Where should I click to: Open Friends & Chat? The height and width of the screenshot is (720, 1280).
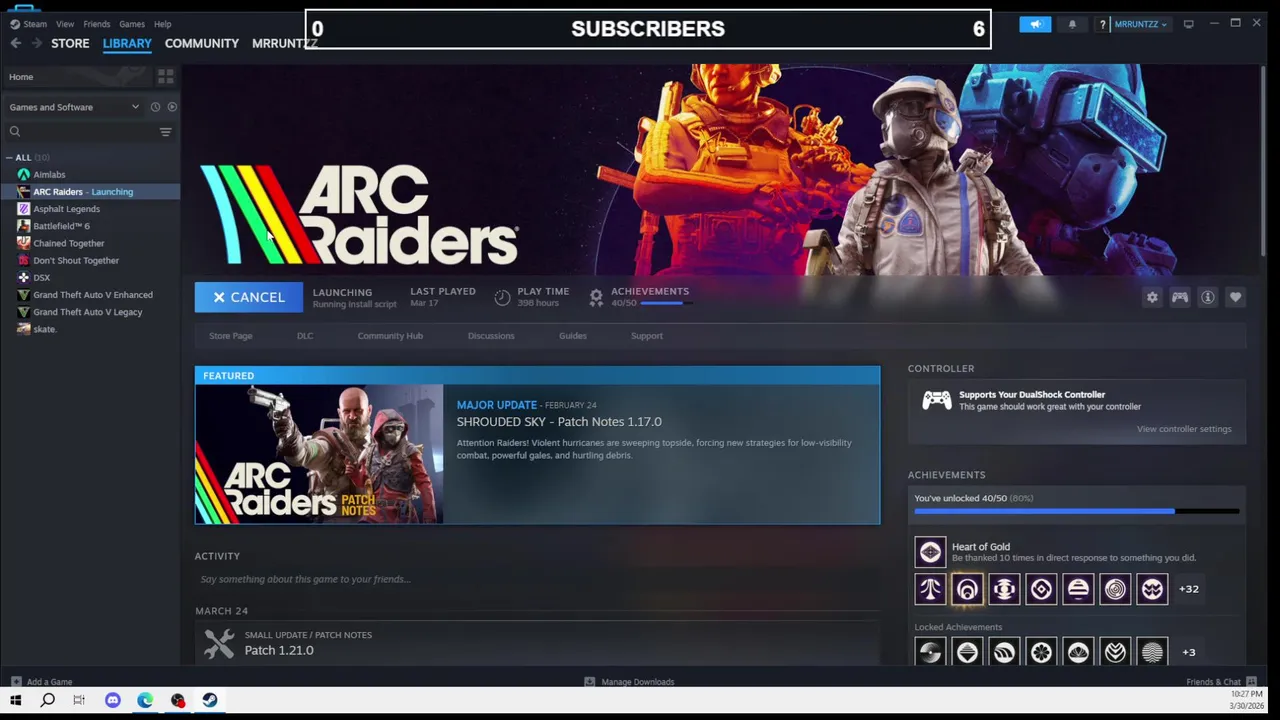[1221, 682]
